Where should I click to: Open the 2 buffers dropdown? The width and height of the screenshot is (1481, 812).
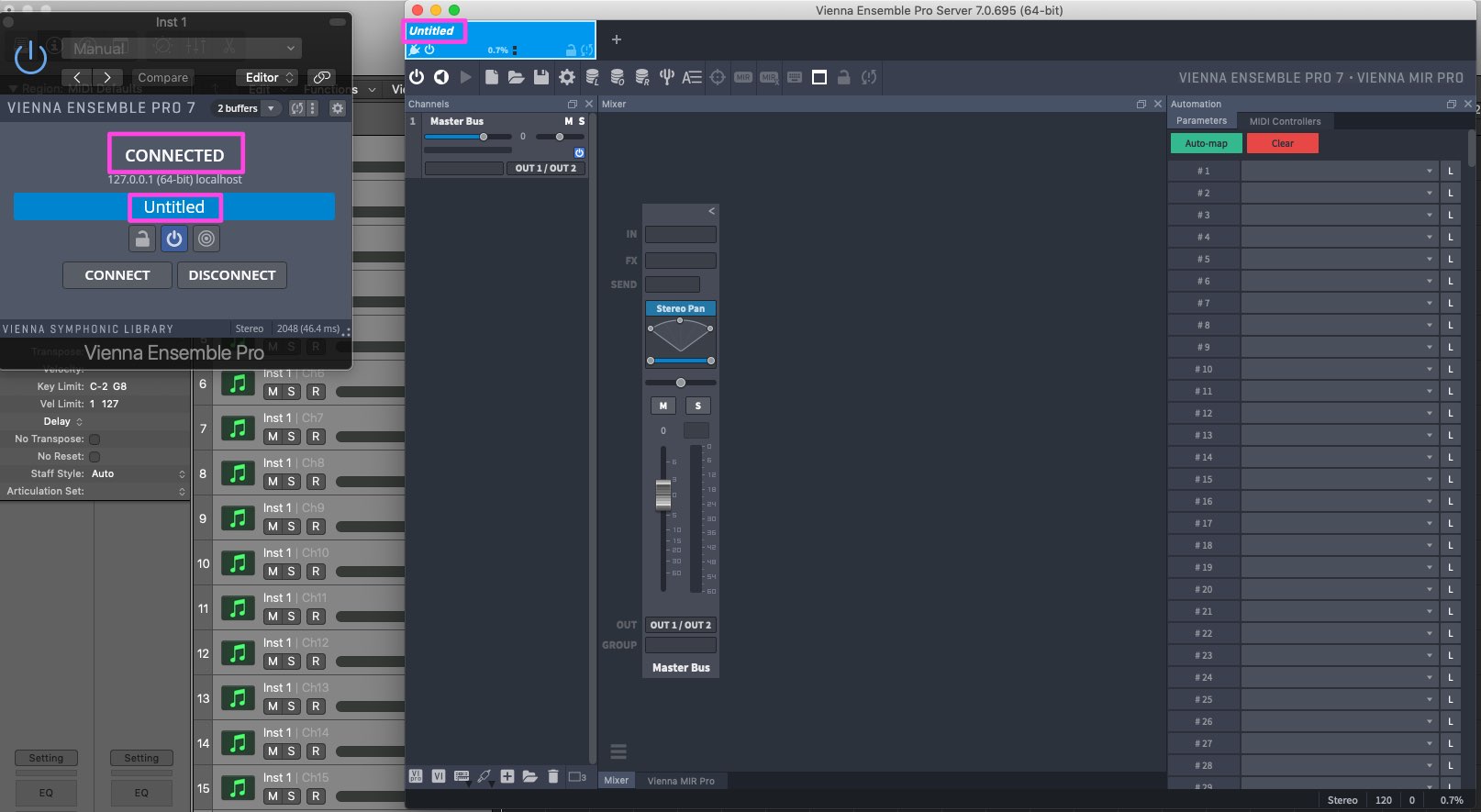tap(246, 108)
